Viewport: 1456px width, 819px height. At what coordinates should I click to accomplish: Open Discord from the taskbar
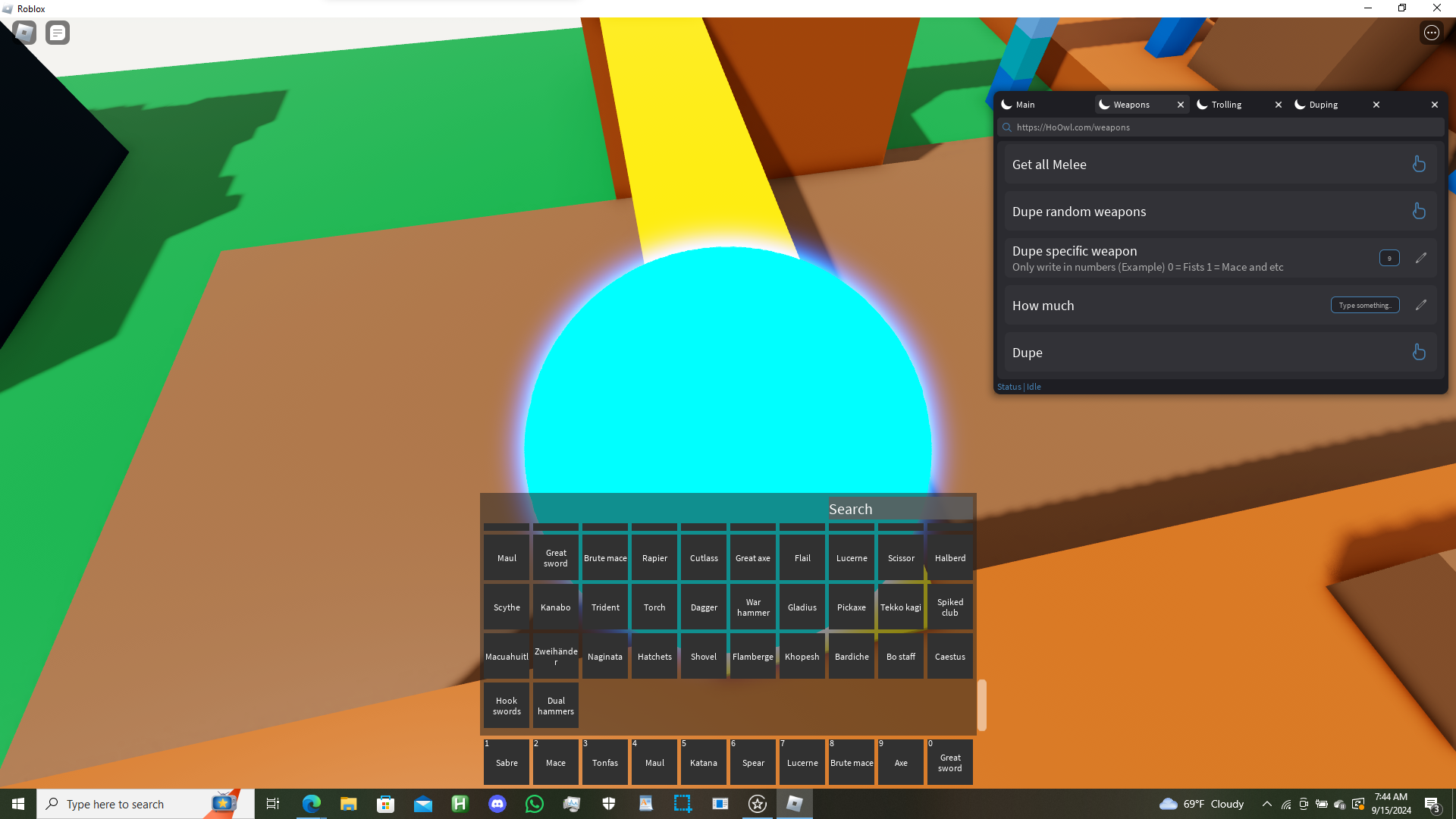(497, 804)
